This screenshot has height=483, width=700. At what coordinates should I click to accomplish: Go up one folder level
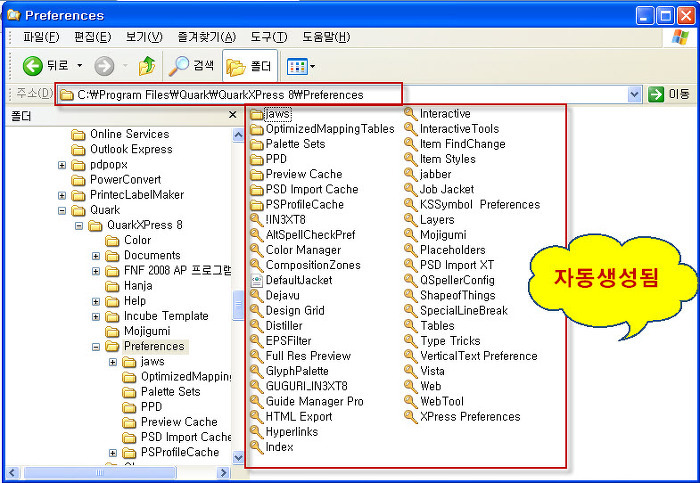147,66
